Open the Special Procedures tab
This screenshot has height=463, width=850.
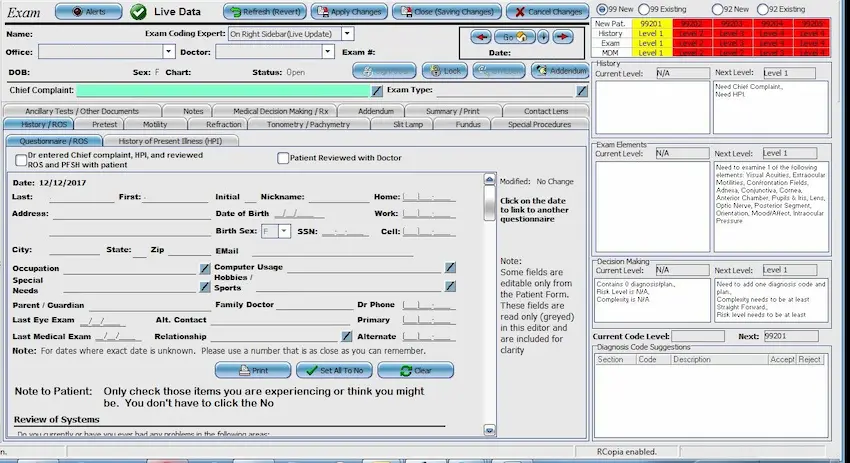[539, 124]
